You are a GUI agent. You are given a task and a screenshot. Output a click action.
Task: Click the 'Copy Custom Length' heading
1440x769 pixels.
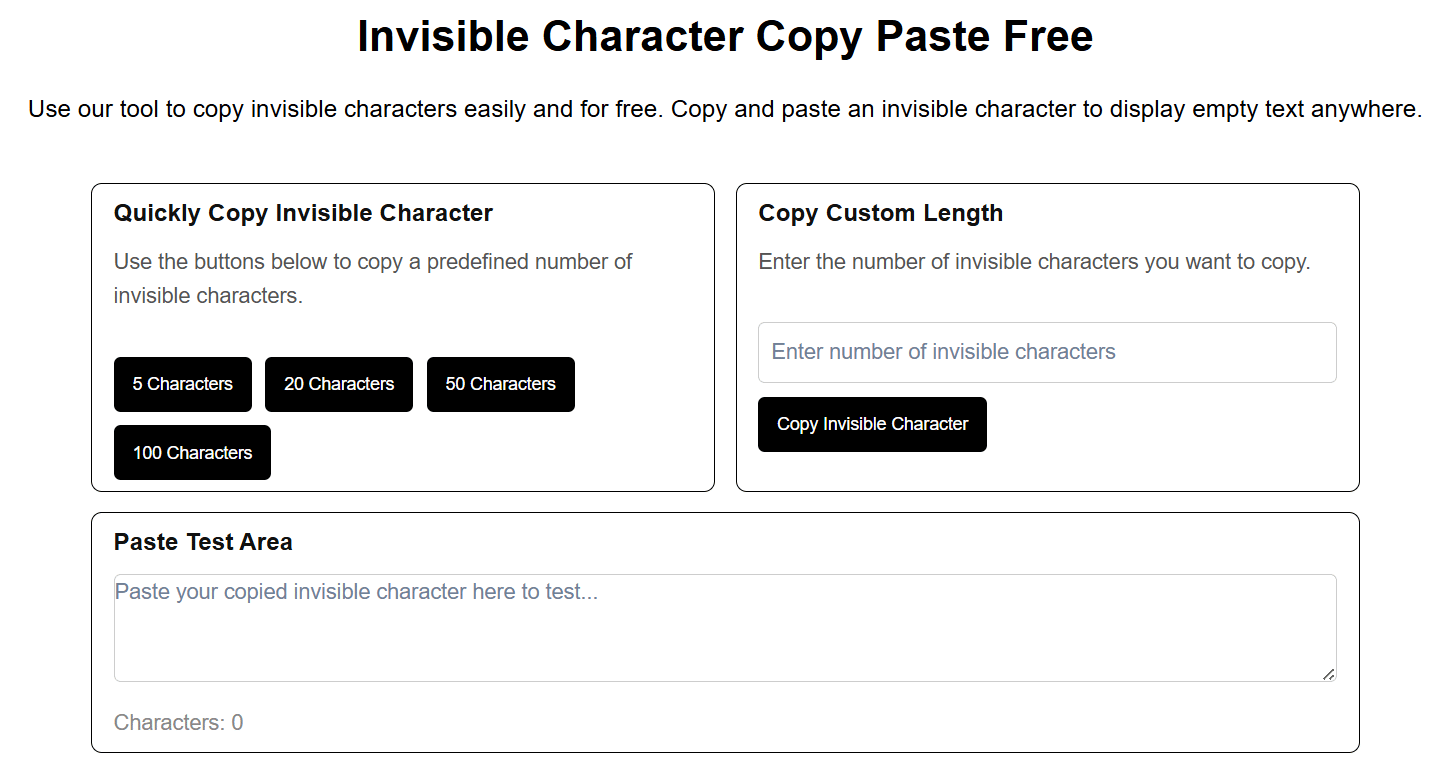pyautogui.click(x=881, y=213)
